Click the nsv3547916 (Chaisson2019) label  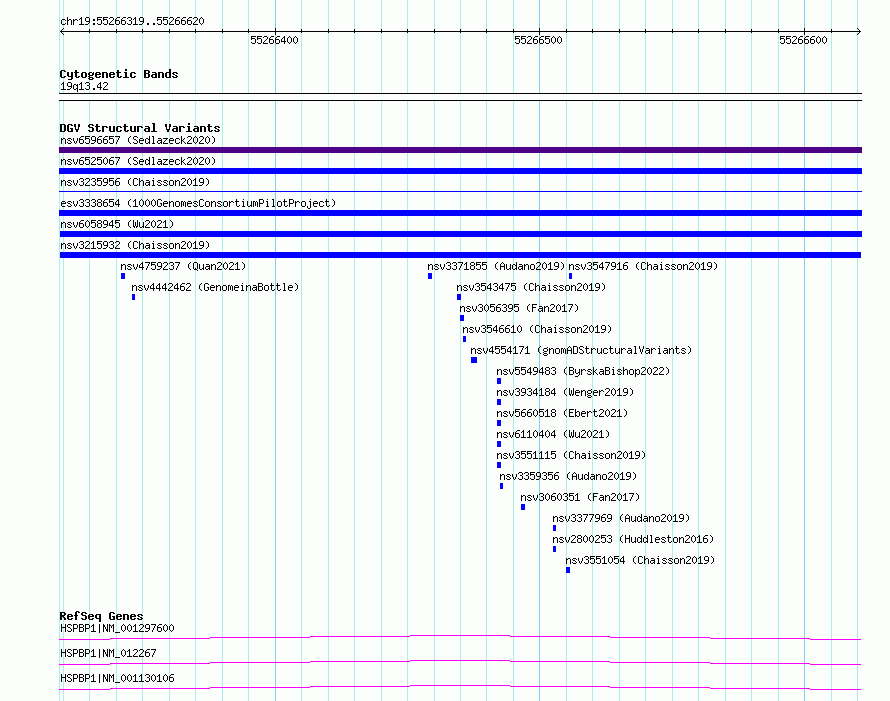(x=643, y=266)
